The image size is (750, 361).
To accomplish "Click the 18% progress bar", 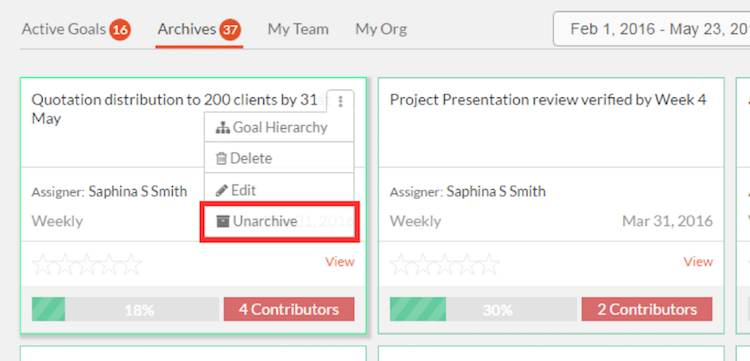I will (125, 309).
